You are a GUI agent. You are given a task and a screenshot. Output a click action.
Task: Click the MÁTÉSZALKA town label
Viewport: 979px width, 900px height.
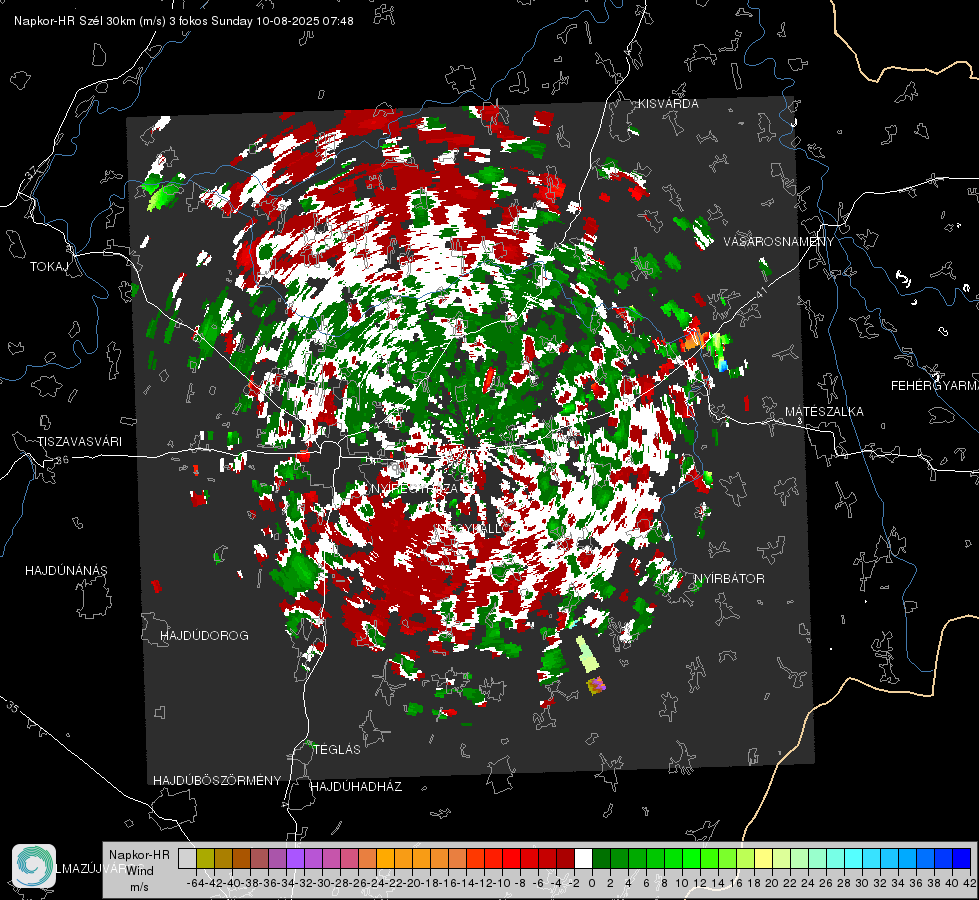[824, 412]
